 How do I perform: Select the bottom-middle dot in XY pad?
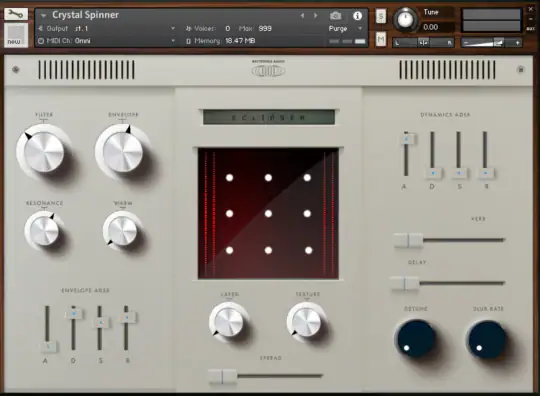[268, 250]
